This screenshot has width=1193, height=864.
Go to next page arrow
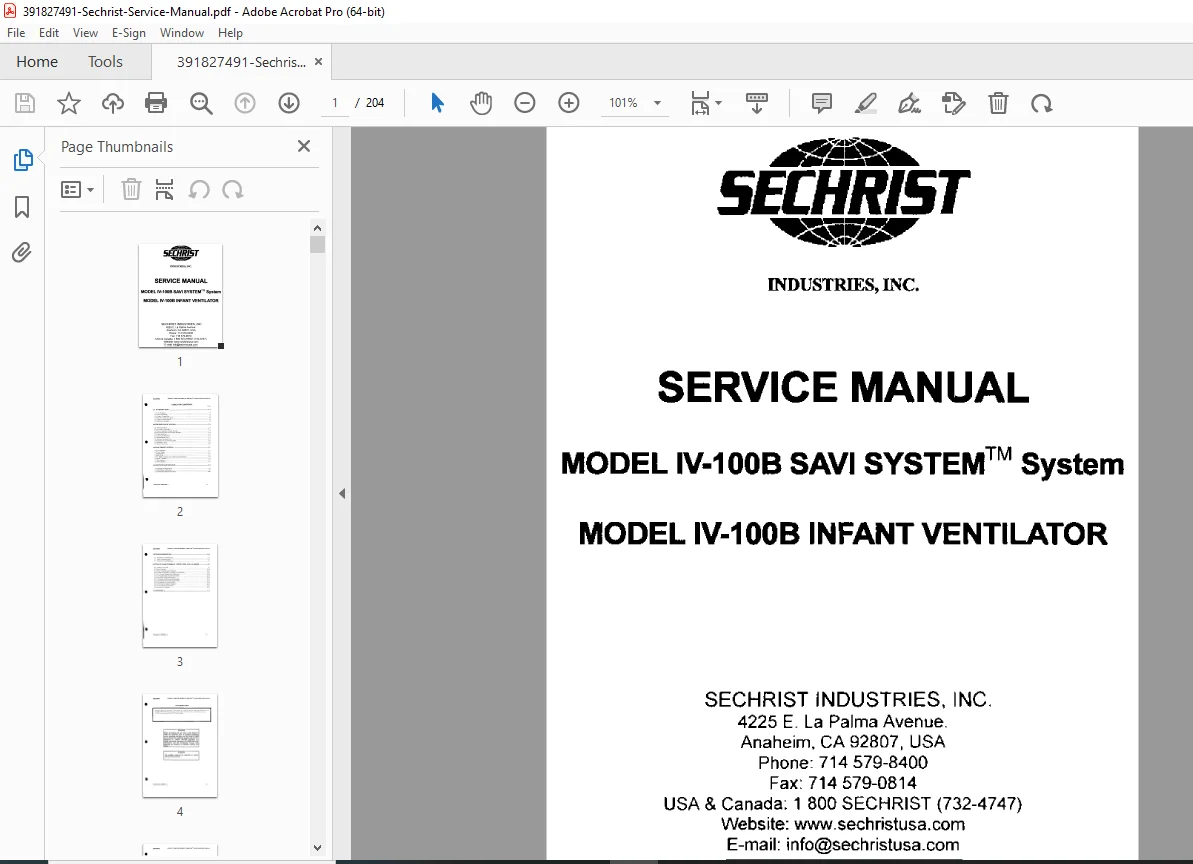(x=289, y=103)
